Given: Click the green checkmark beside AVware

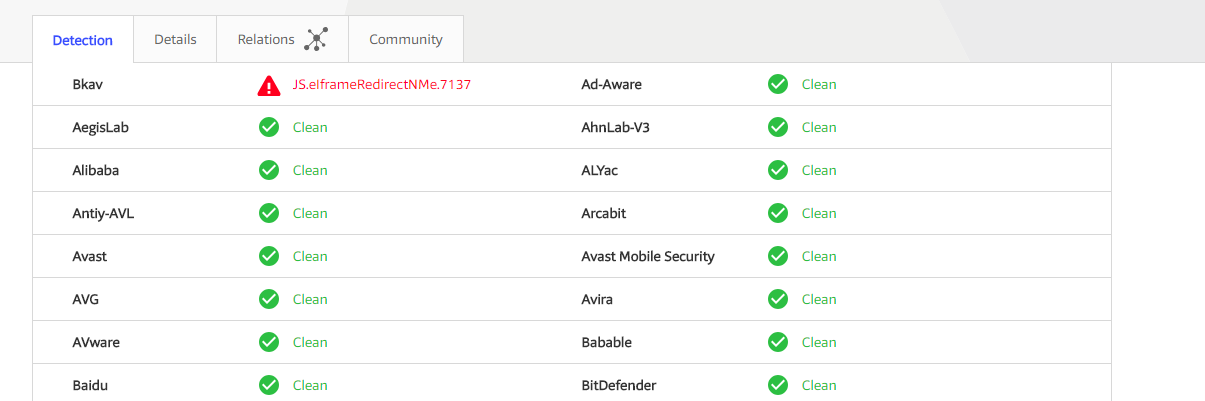Looking at the screenshot, I should click(x=269, y=342).
